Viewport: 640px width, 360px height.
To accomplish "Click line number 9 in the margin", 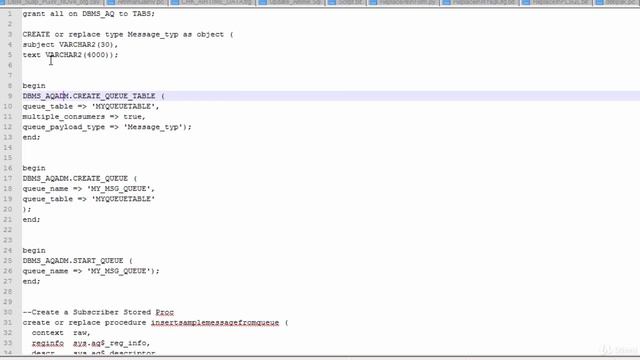I will [10, 96].
